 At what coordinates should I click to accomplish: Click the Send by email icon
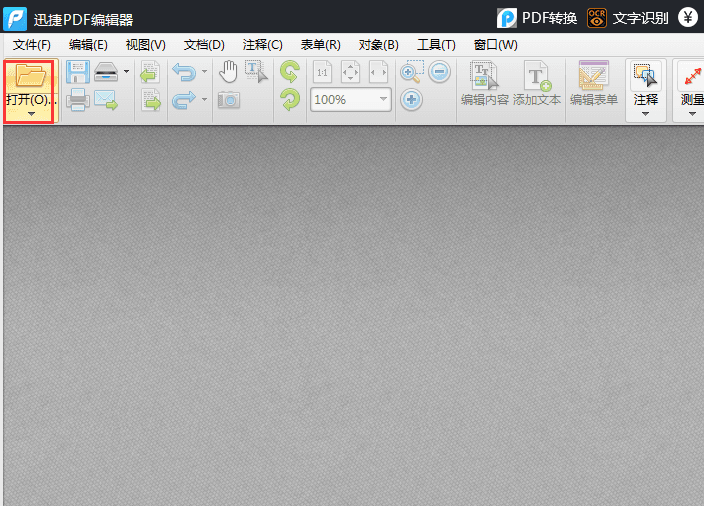pyautogui.click(x=106, y=100)
